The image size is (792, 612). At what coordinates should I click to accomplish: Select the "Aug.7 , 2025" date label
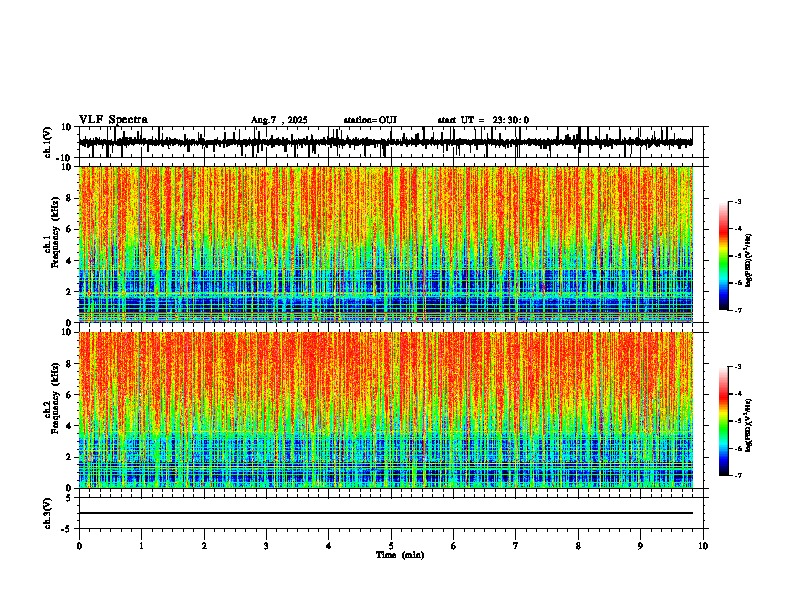[279, 120]
